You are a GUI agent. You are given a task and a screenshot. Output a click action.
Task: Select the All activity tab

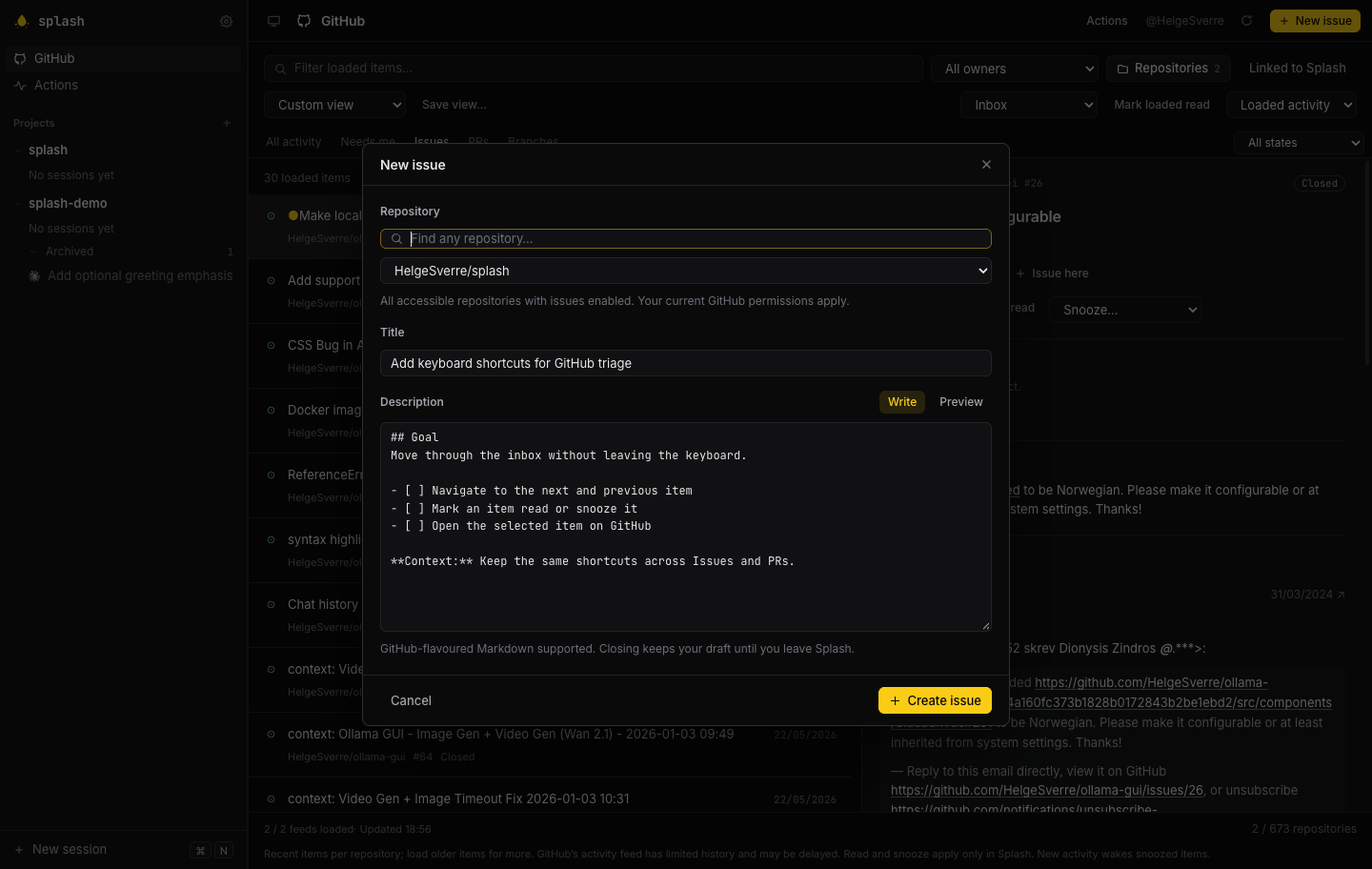293,142
